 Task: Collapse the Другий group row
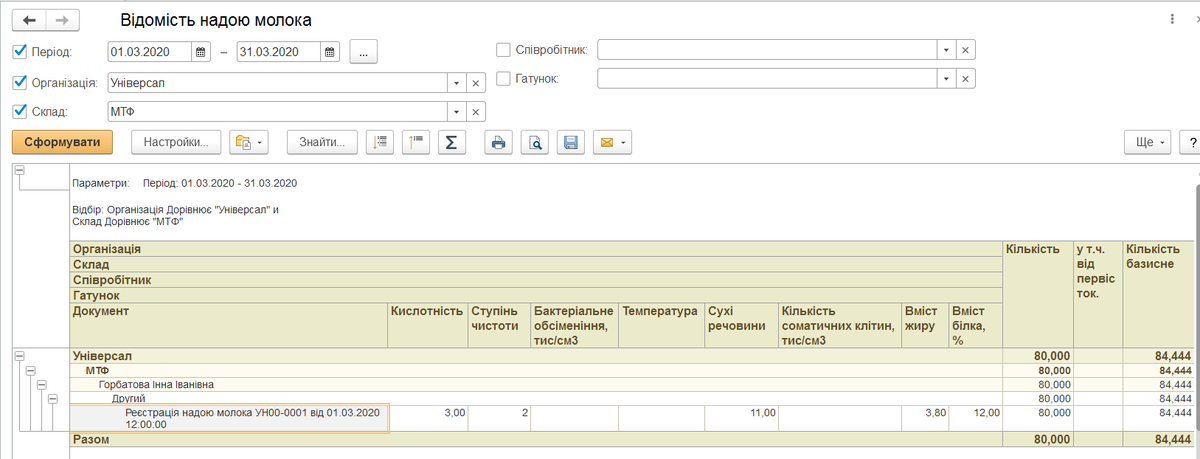52,398
